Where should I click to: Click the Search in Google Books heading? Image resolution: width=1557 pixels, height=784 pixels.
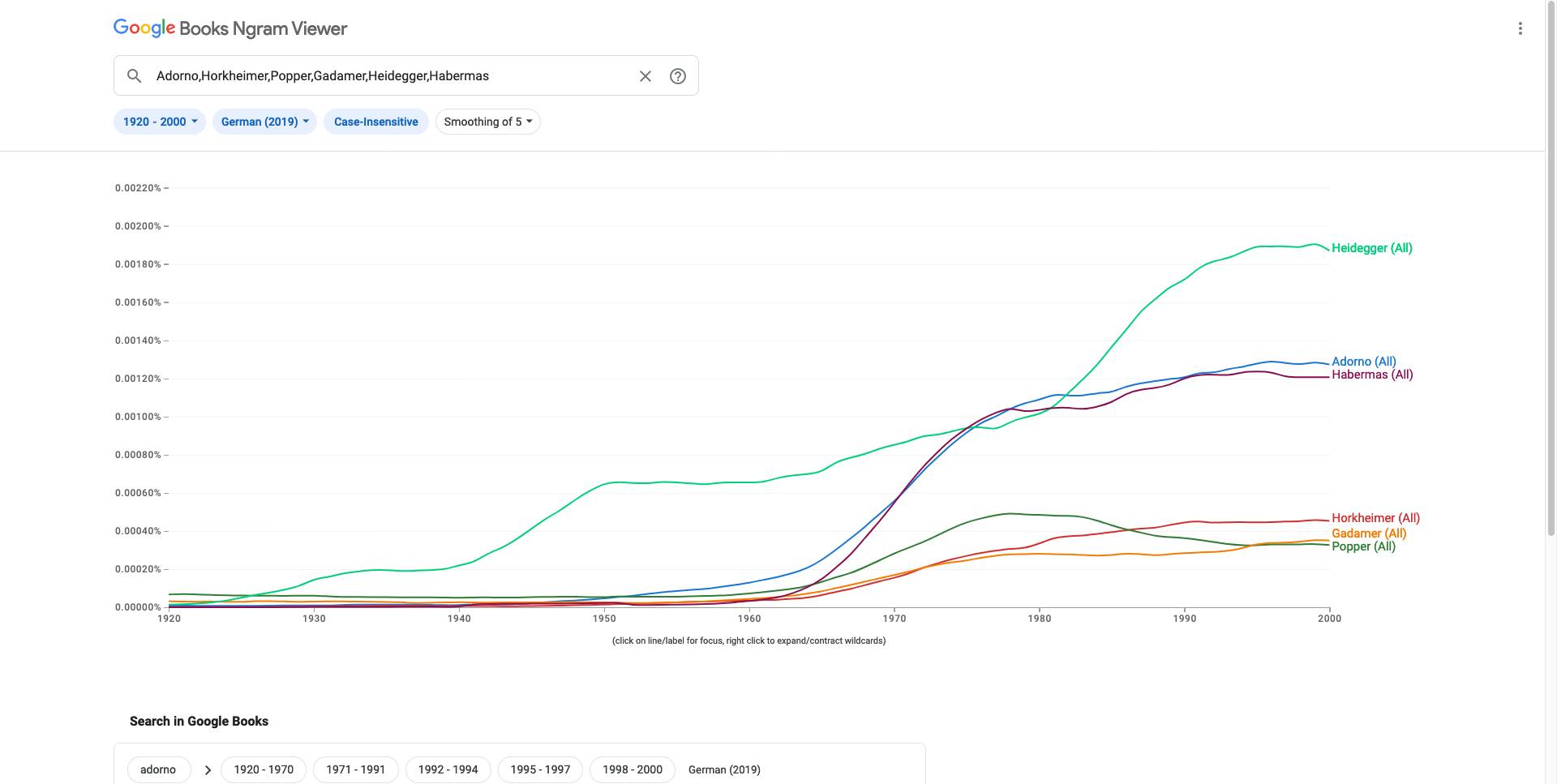(x=199, y=721)
